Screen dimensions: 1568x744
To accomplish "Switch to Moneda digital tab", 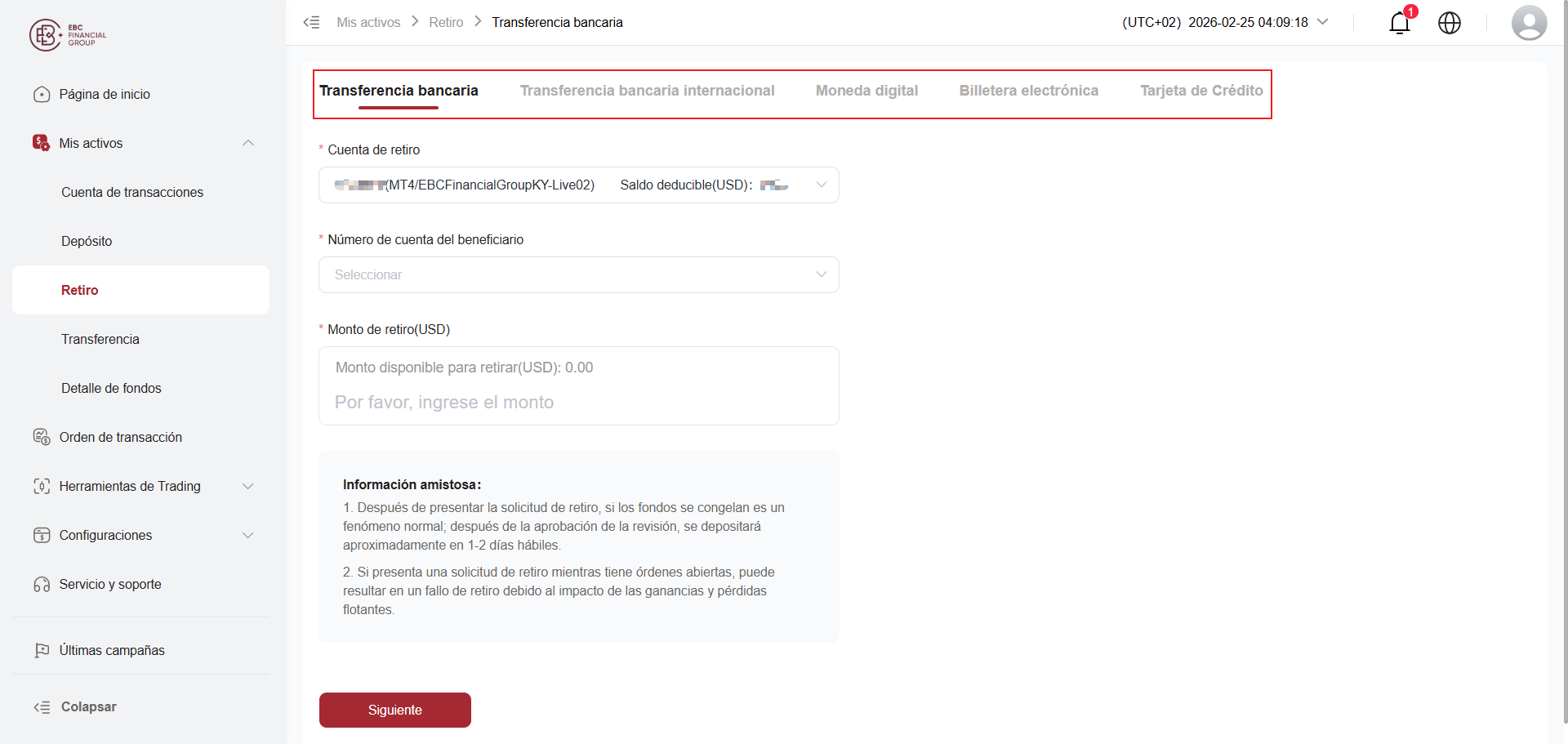I will click(866, 91).
